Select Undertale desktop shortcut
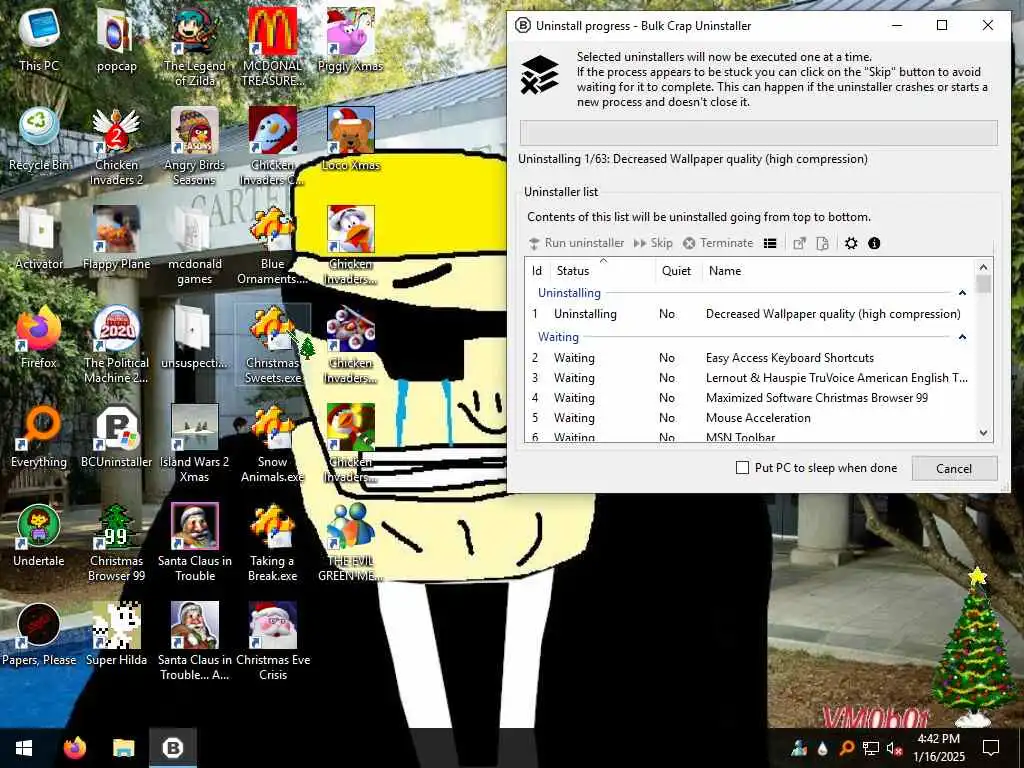 click(39, 535)
